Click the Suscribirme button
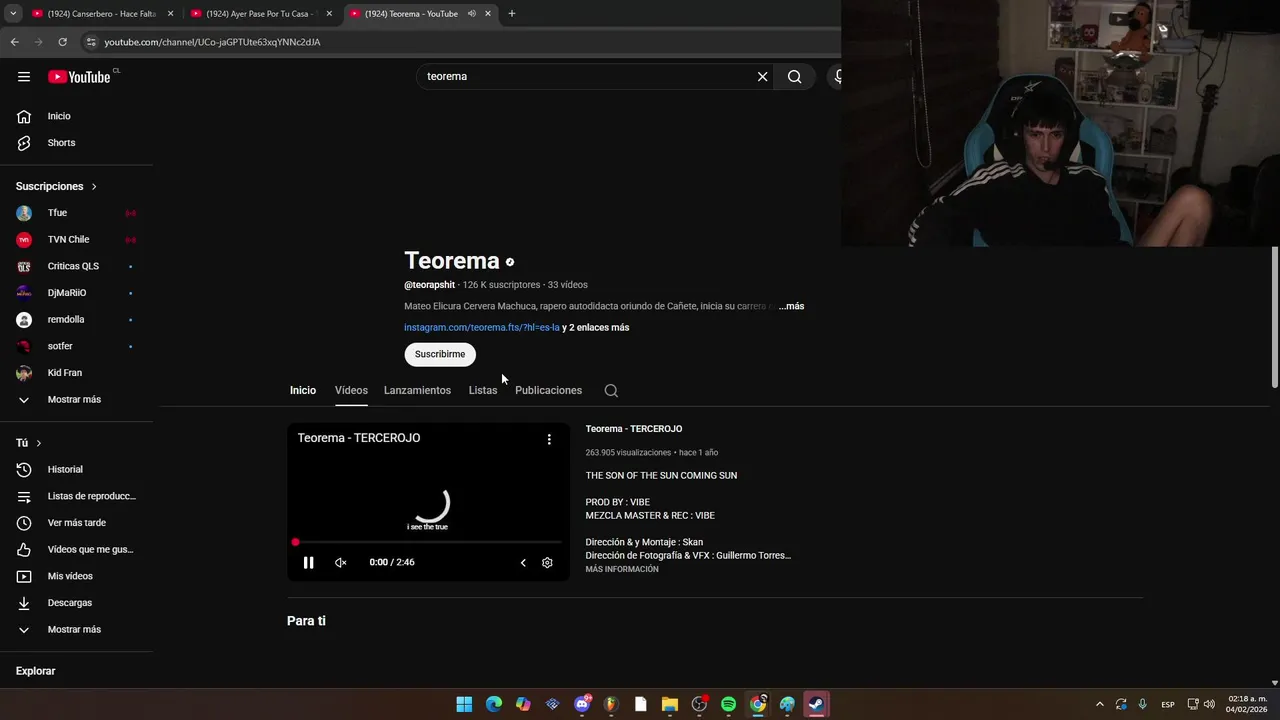This screenshot has width=1280, height=720. [440, 355]
